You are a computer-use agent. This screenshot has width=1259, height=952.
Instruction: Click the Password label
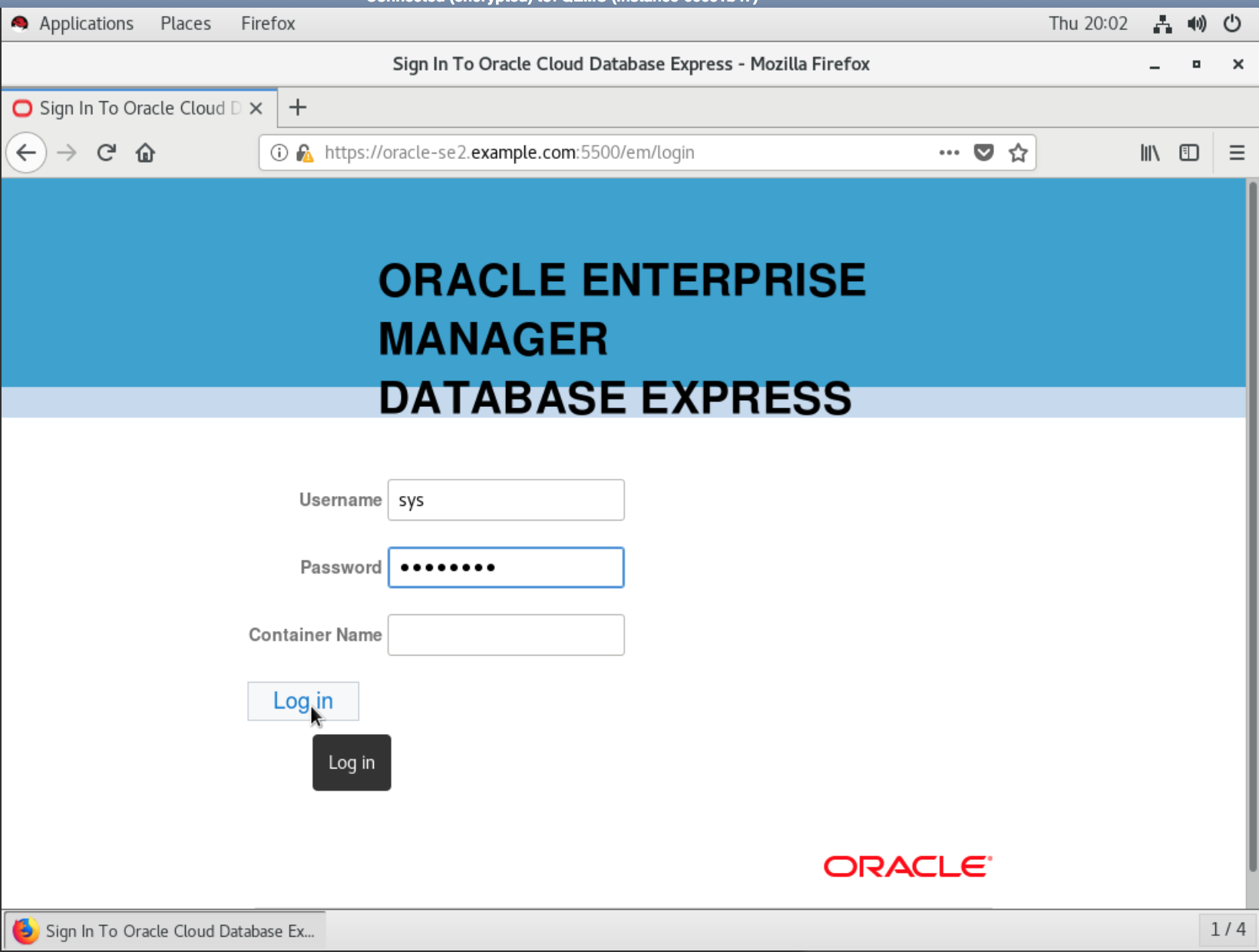340,567
